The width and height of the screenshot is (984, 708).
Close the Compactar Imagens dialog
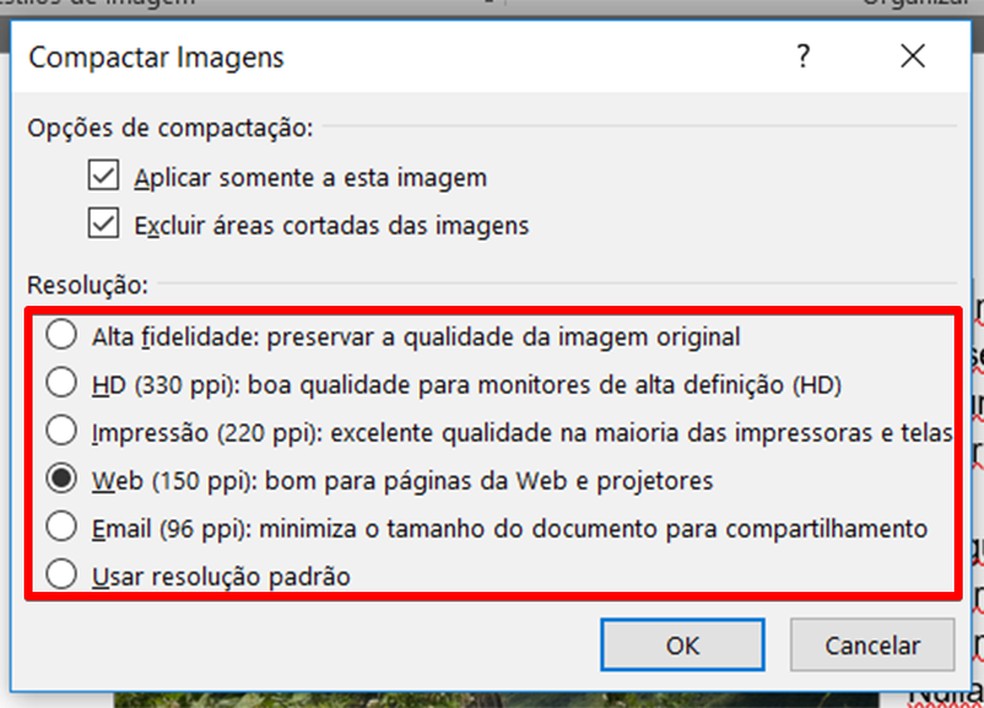tap(912, 57)
